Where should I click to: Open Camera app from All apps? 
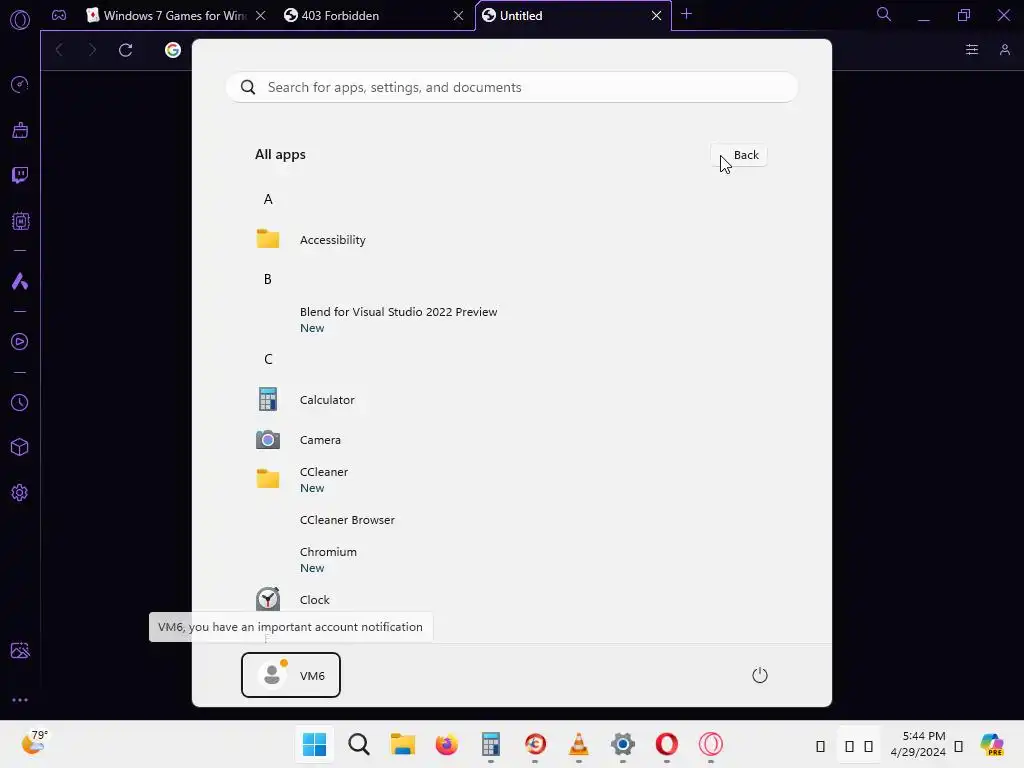point(512,440)
